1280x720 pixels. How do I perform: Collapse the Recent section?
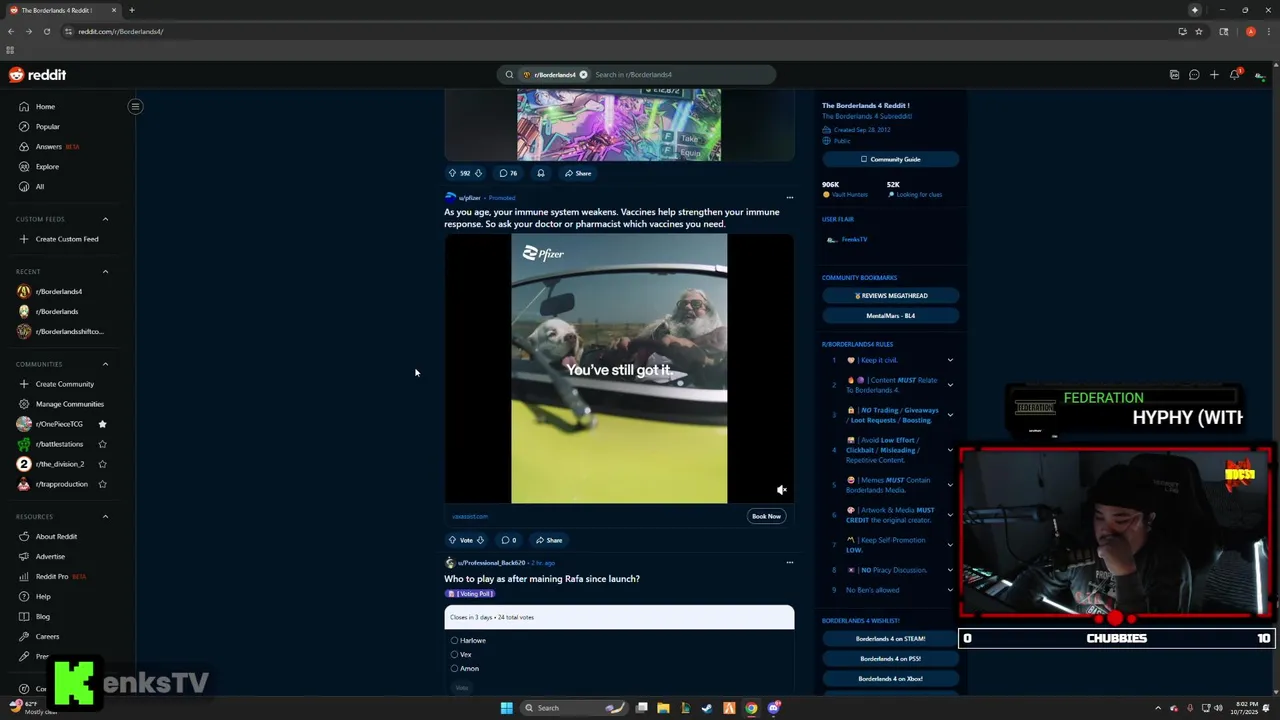coord(105,272)
